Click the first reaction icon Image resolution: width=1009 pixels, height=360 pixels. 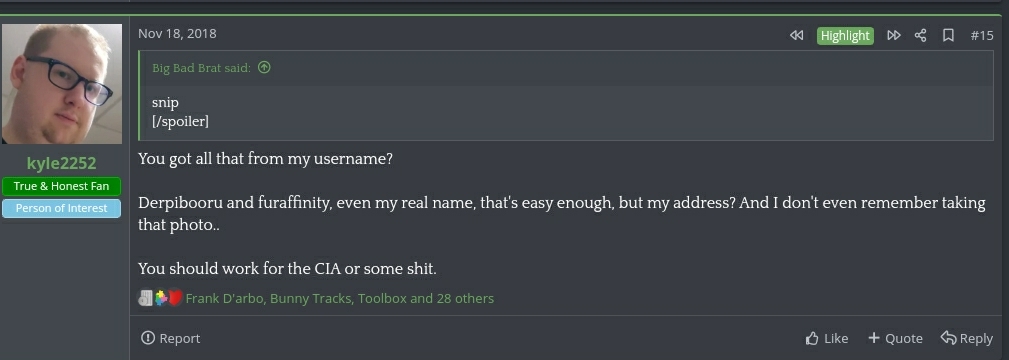click(x=145, y=298)
